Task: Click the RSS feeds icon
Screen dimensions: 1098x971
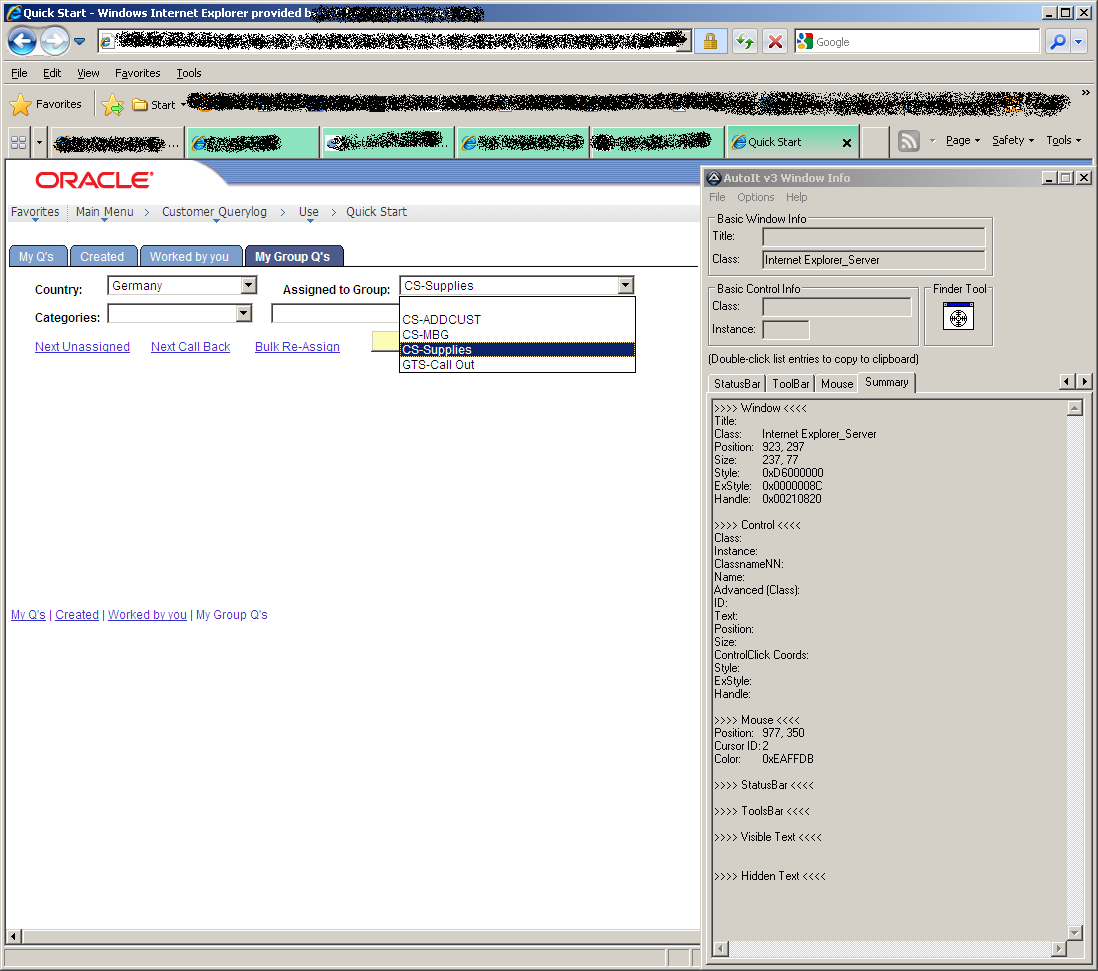Action: [x=908, y=141]
